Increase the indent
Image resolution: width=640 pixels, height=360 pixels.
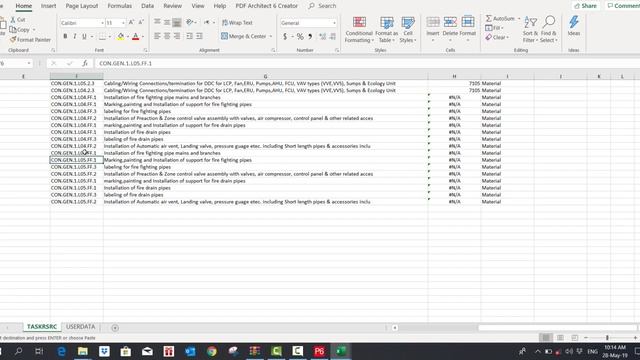tap(199, 36)
